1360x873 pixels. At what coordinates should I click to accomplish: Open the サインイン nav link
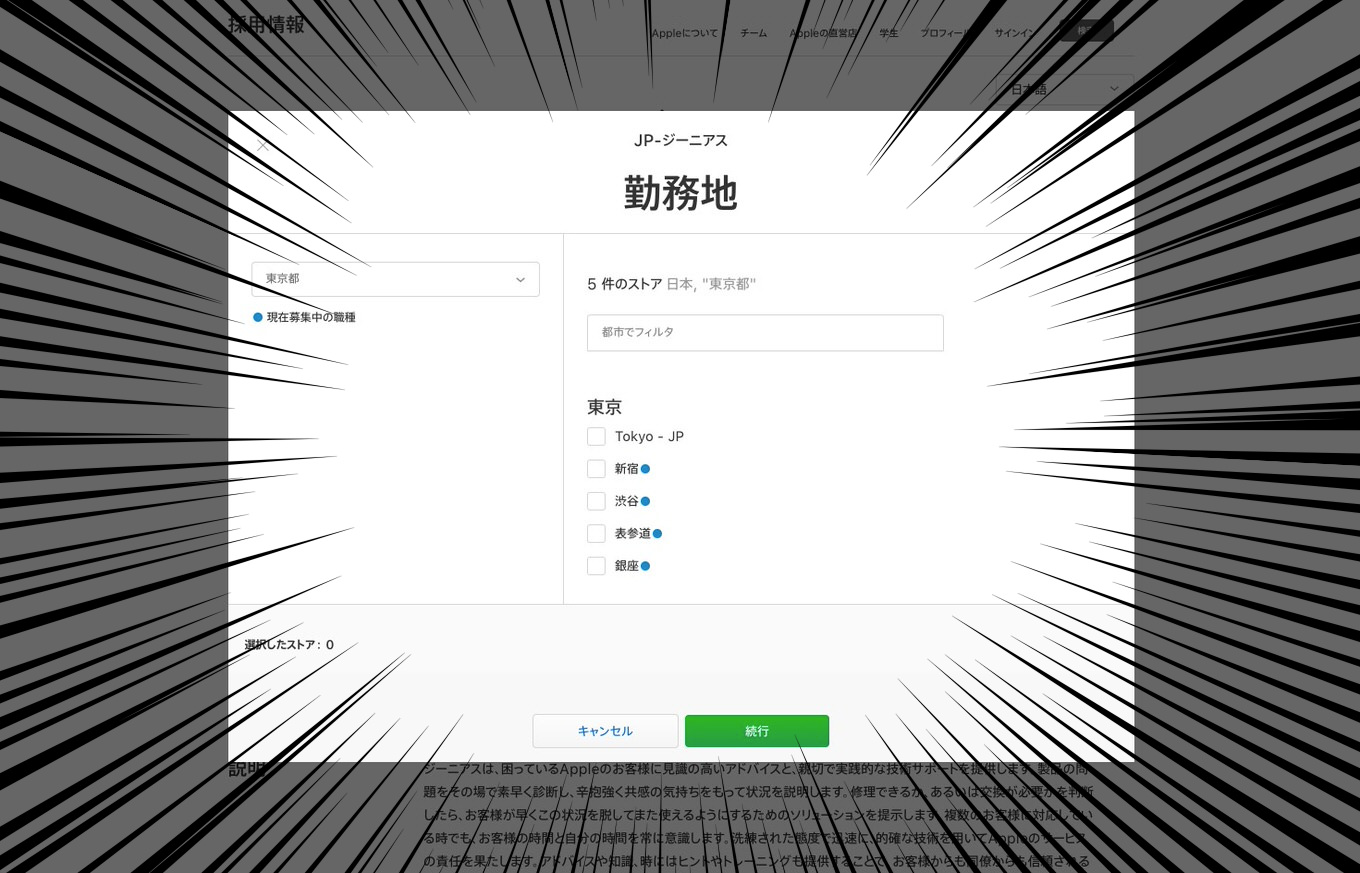point(1014,33)
